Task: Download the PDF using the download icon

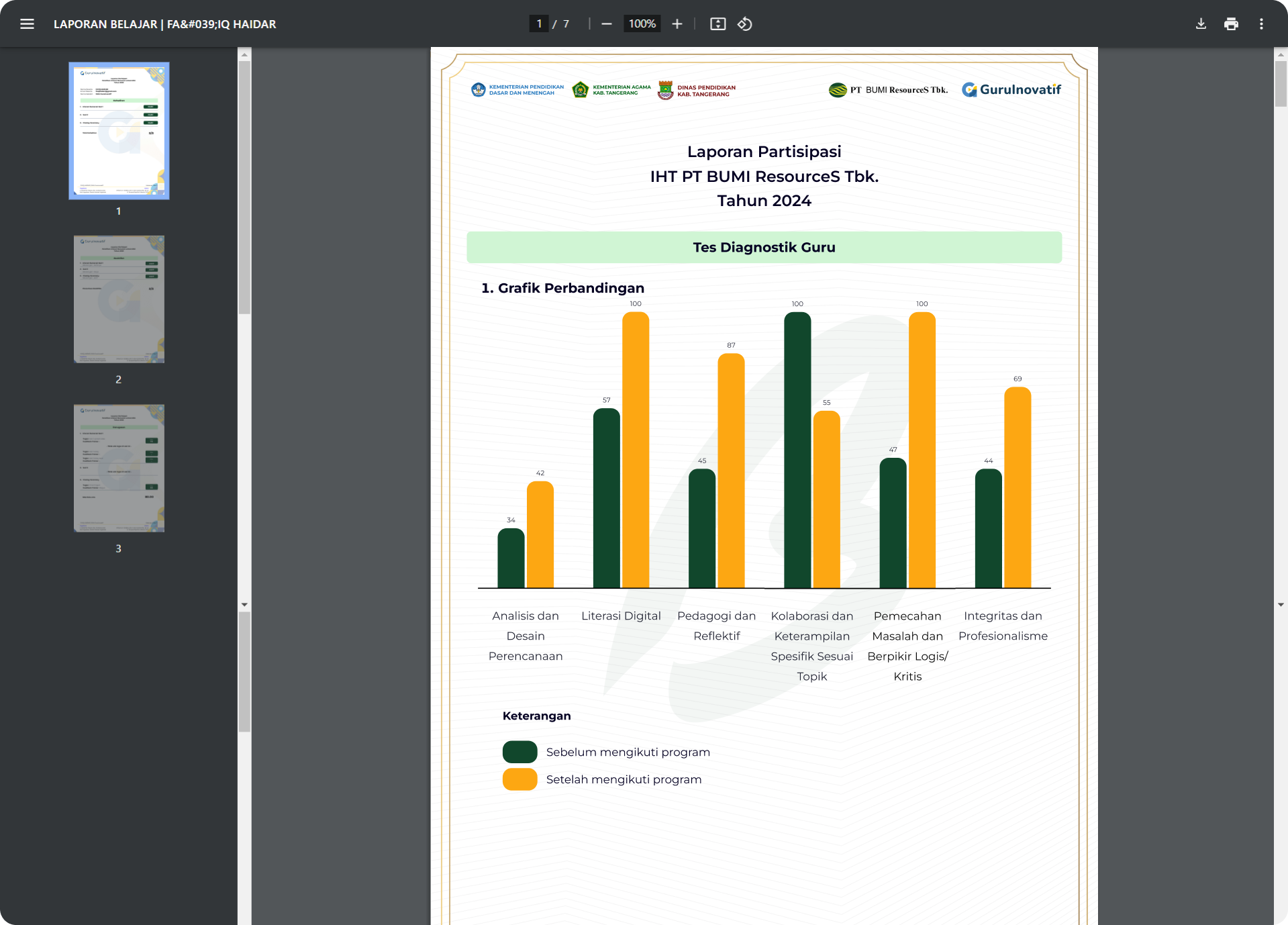Action: [x=1201, y=24]
